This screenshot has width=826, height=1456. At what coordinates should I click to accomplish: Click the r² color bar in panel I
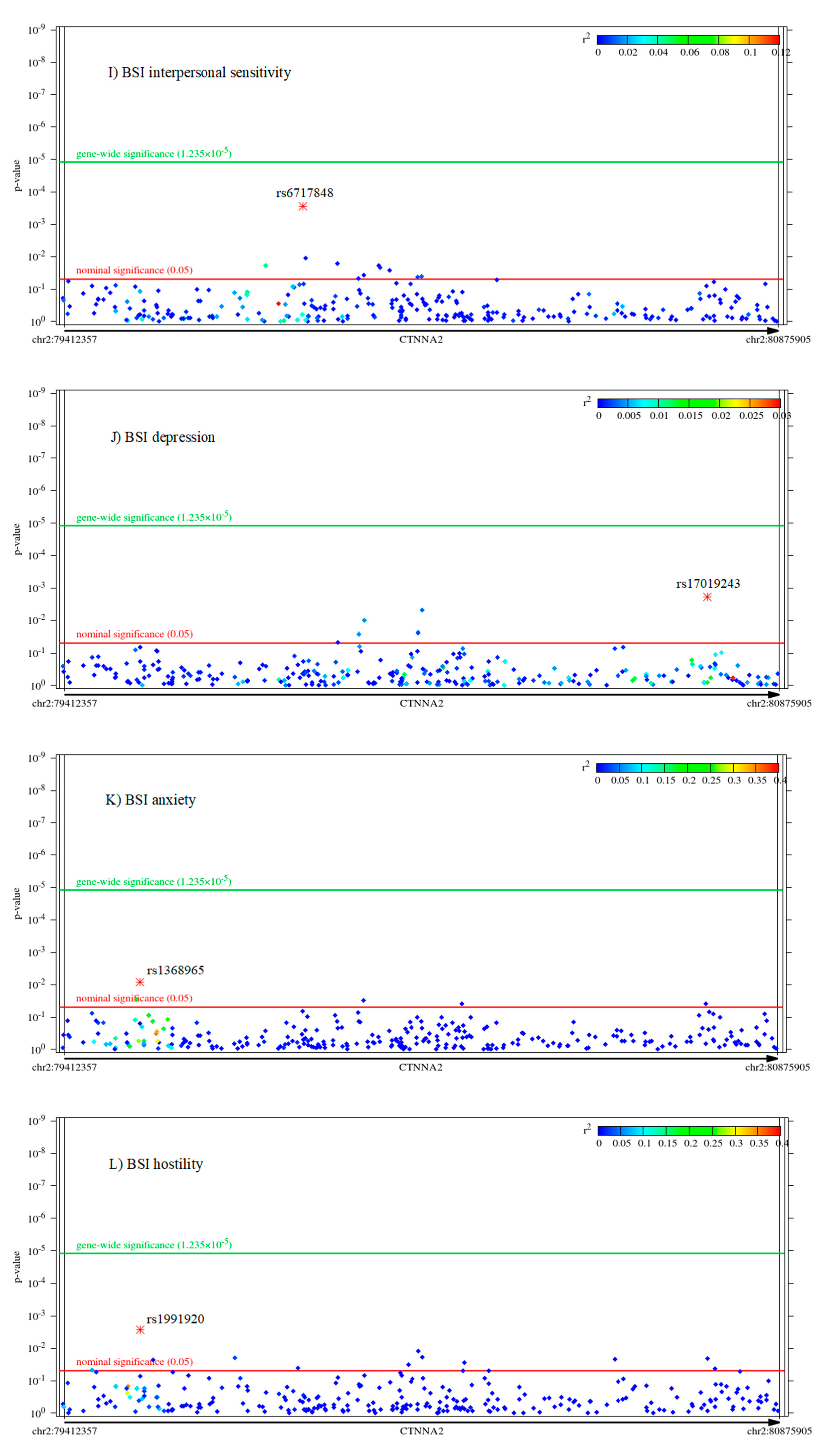pos(688,40)
